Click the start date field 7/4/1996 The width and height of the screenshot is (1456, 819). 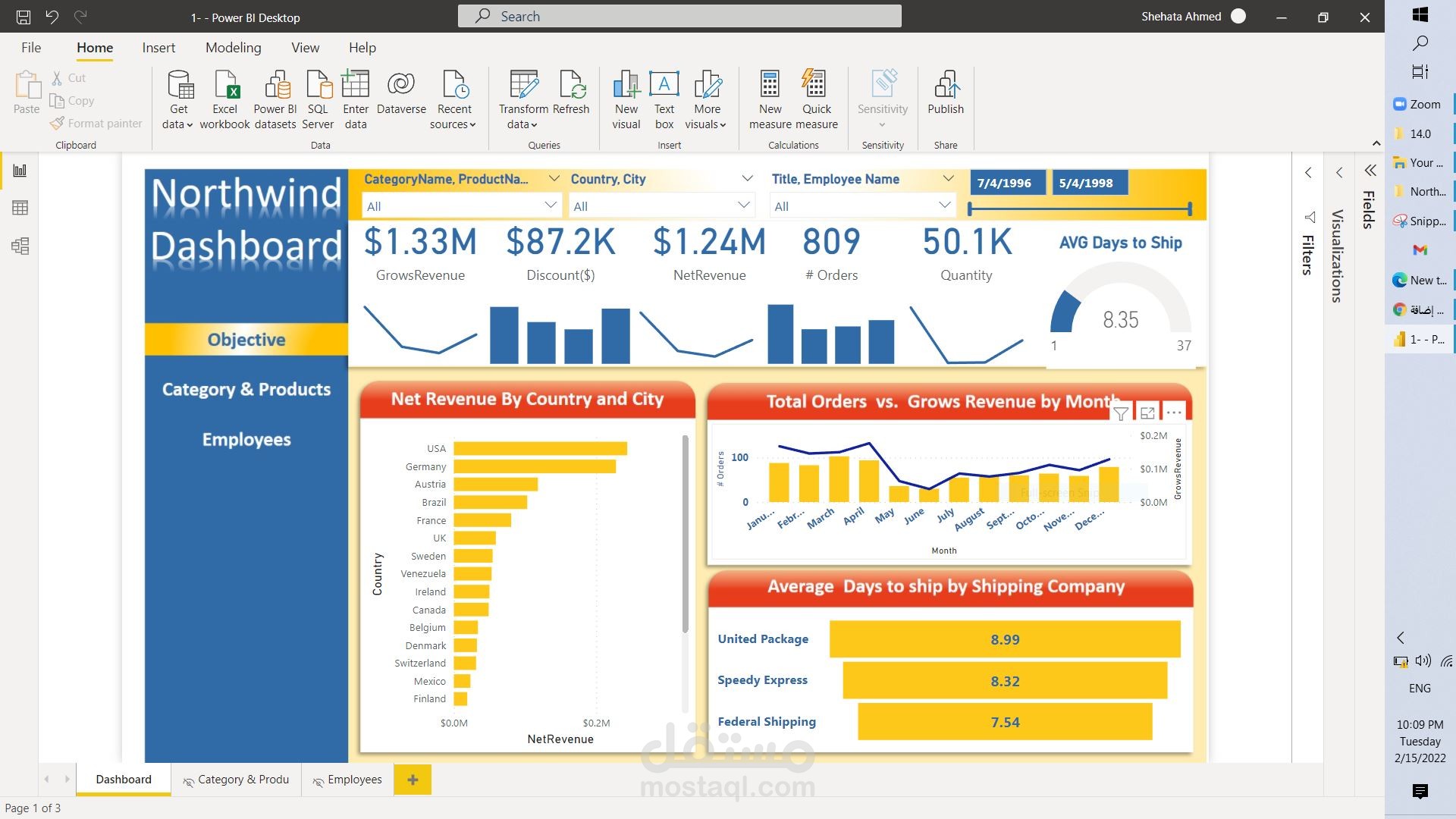[1004, 183]
